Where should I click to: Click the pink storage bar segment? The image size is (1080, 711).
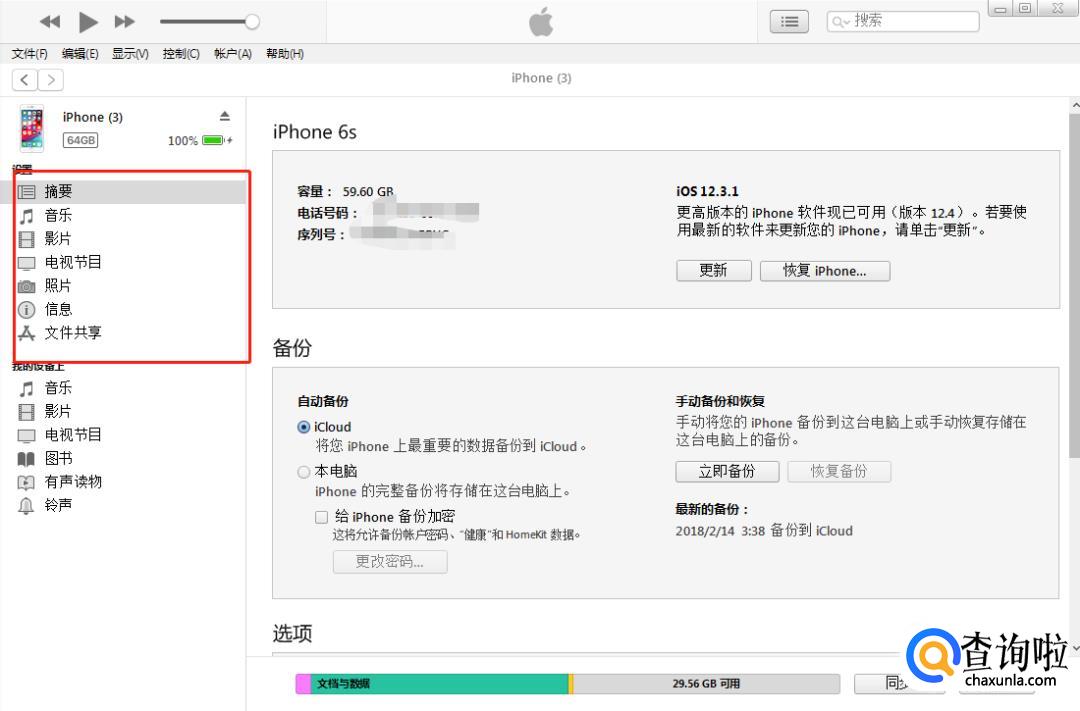[x=303, y=683]
